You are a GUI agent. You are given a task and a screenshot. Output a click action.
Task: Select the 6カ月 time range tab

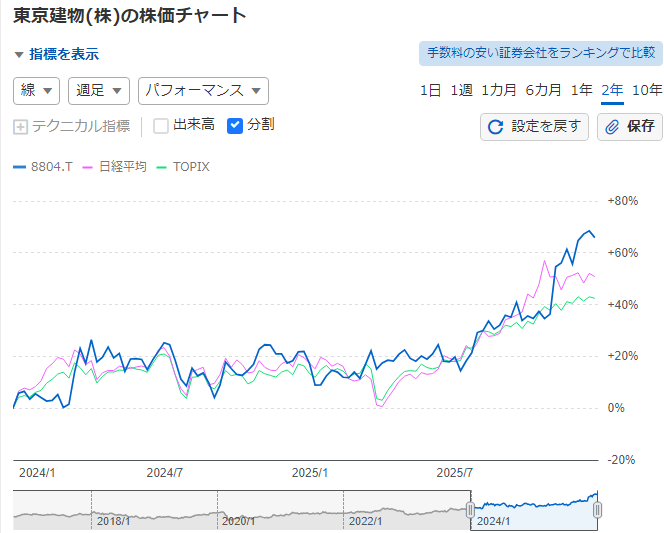[x=543, y=90]
